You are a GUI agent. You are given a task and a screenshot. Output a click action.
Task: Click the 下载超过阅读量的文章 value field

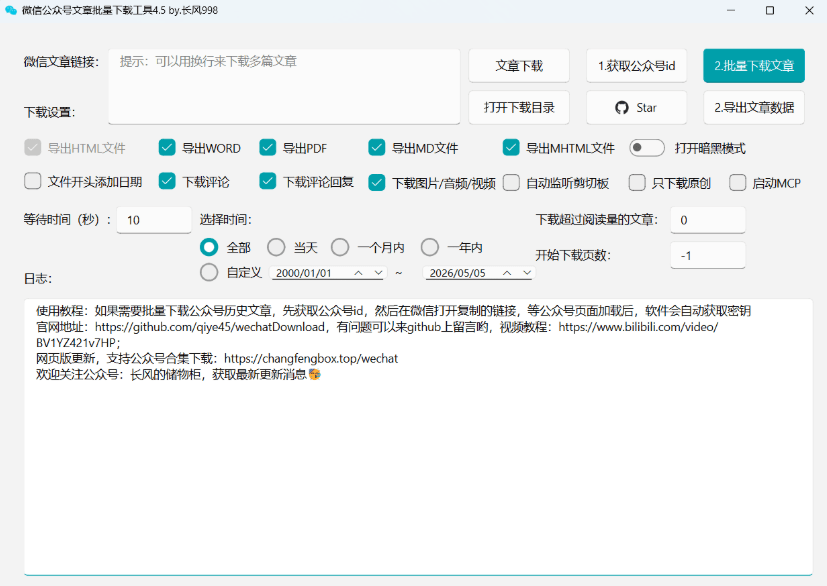tap(708, 220)
